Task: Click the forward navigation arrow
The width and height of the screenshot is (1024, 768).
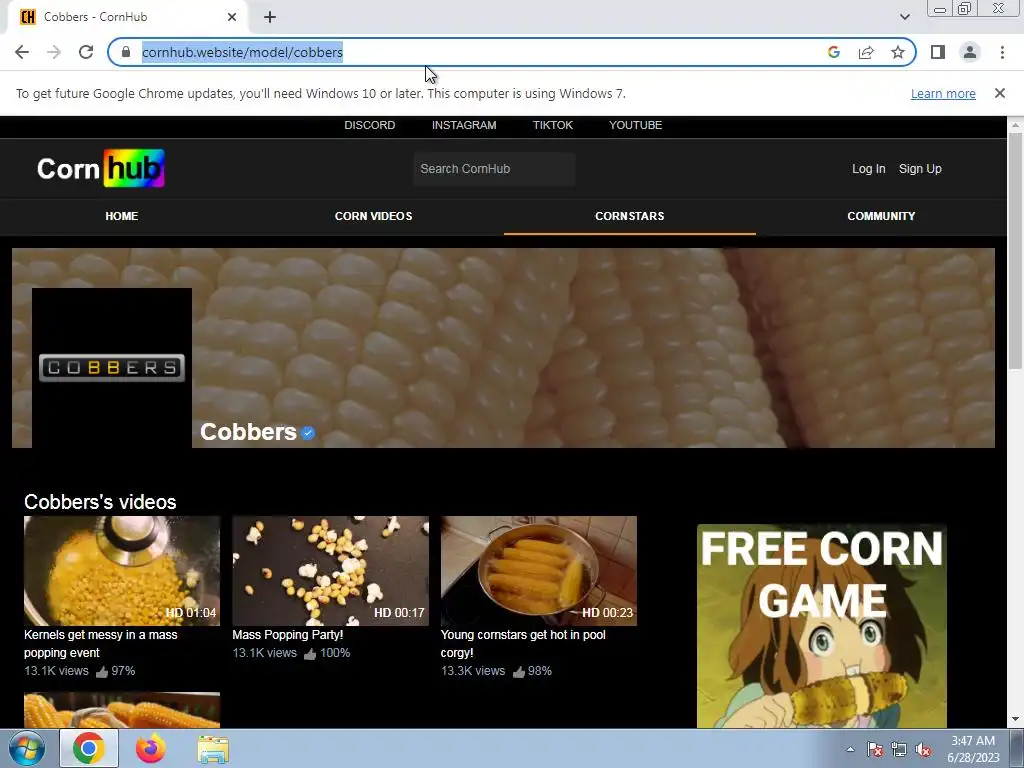Action: 54,52
